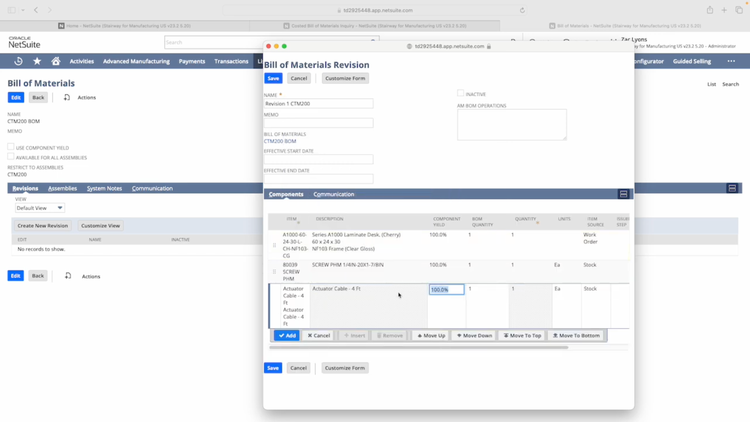Toggle Available For All Assemblies checkbox
The width and height of the screenshot is (750, 422).
pyautogui.click(x=11, y=156)
